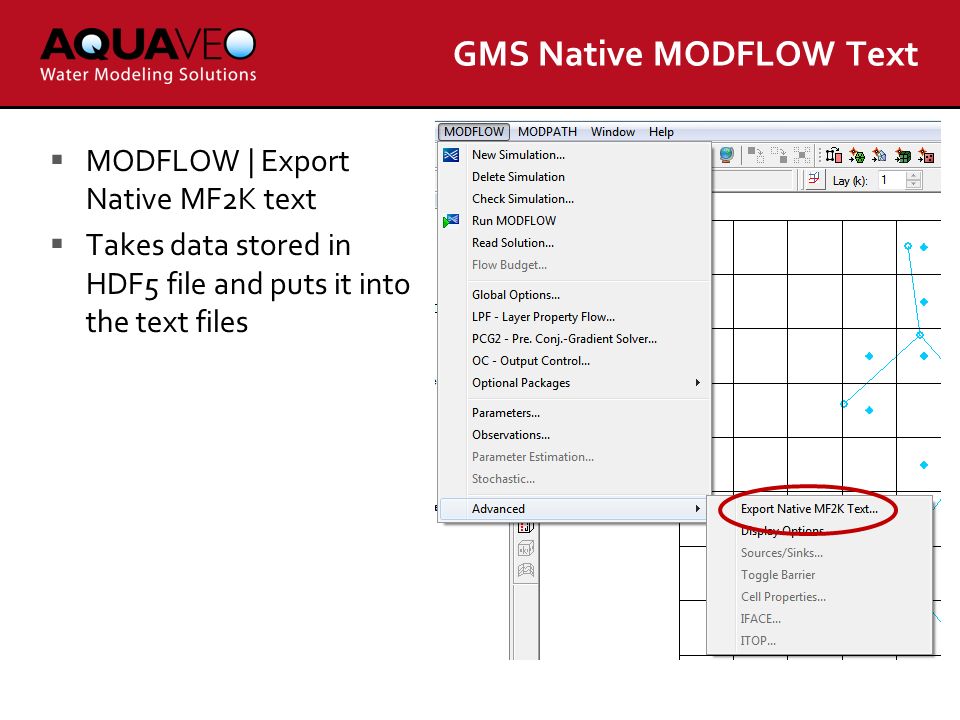Click the globe icon in the toolbar

pyautogui.click(x=727, y=155)
